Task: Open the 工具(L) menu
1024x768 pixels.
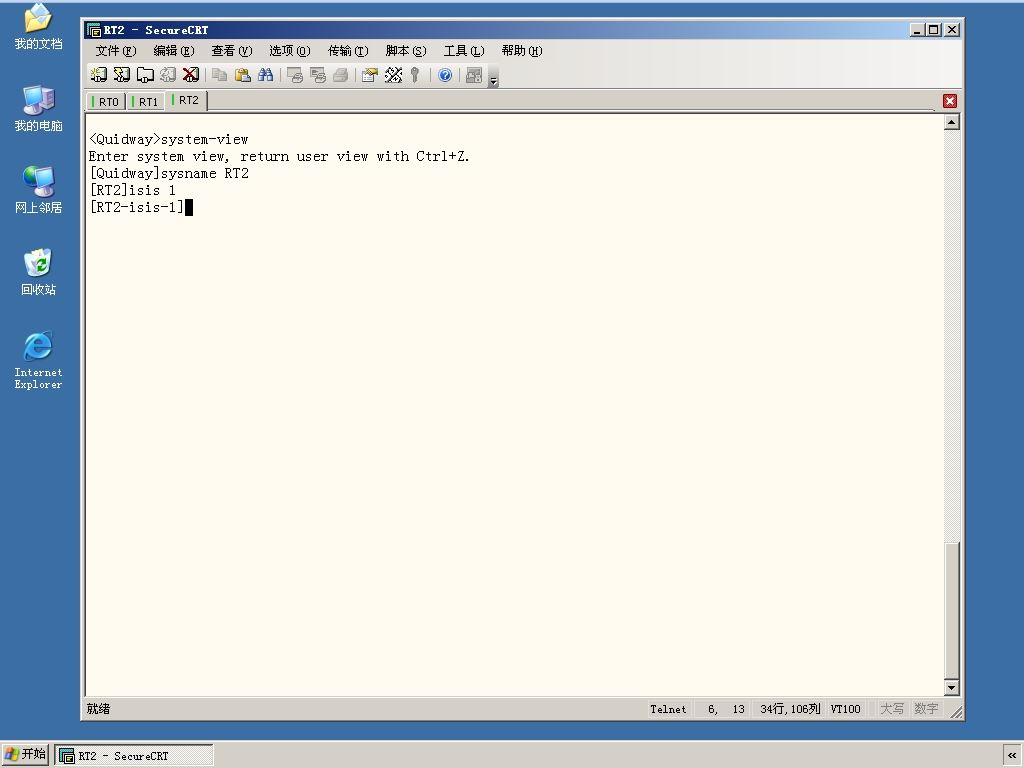Action: [x=464, y=51]
